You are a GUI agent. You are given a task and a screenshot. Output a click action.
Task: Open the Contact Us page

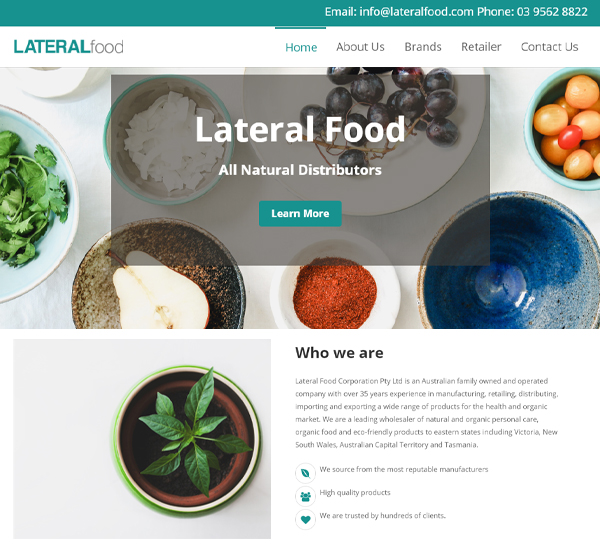point(549,47)
